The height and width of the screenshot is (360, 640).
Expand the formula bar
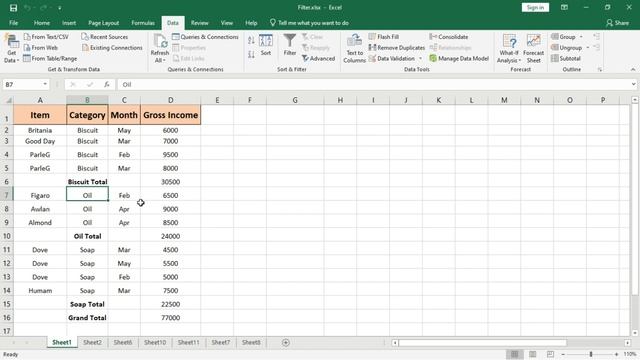coord(633,84)
